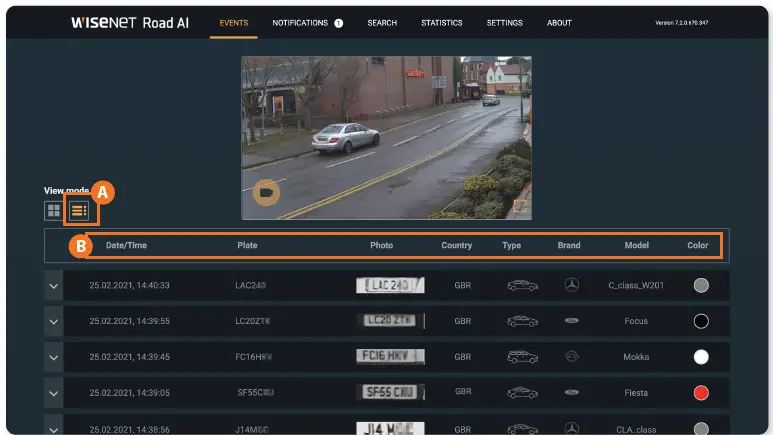
Task: Click the fullscreen icon on video preview
Action: (x=520, y=206)
